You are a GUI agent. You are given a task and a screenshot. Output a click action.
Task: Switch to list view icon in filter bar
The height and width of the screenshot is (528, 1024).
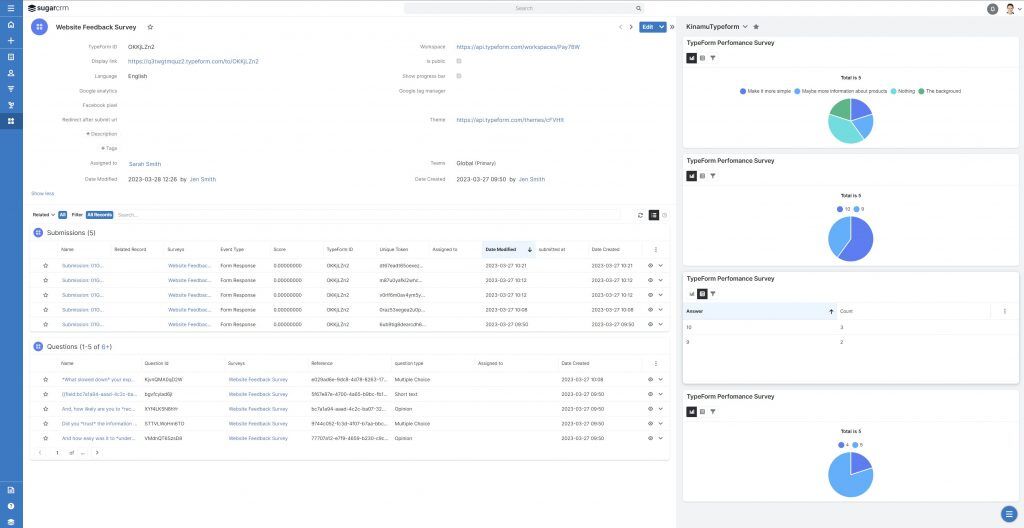click(x=654, y=215)
